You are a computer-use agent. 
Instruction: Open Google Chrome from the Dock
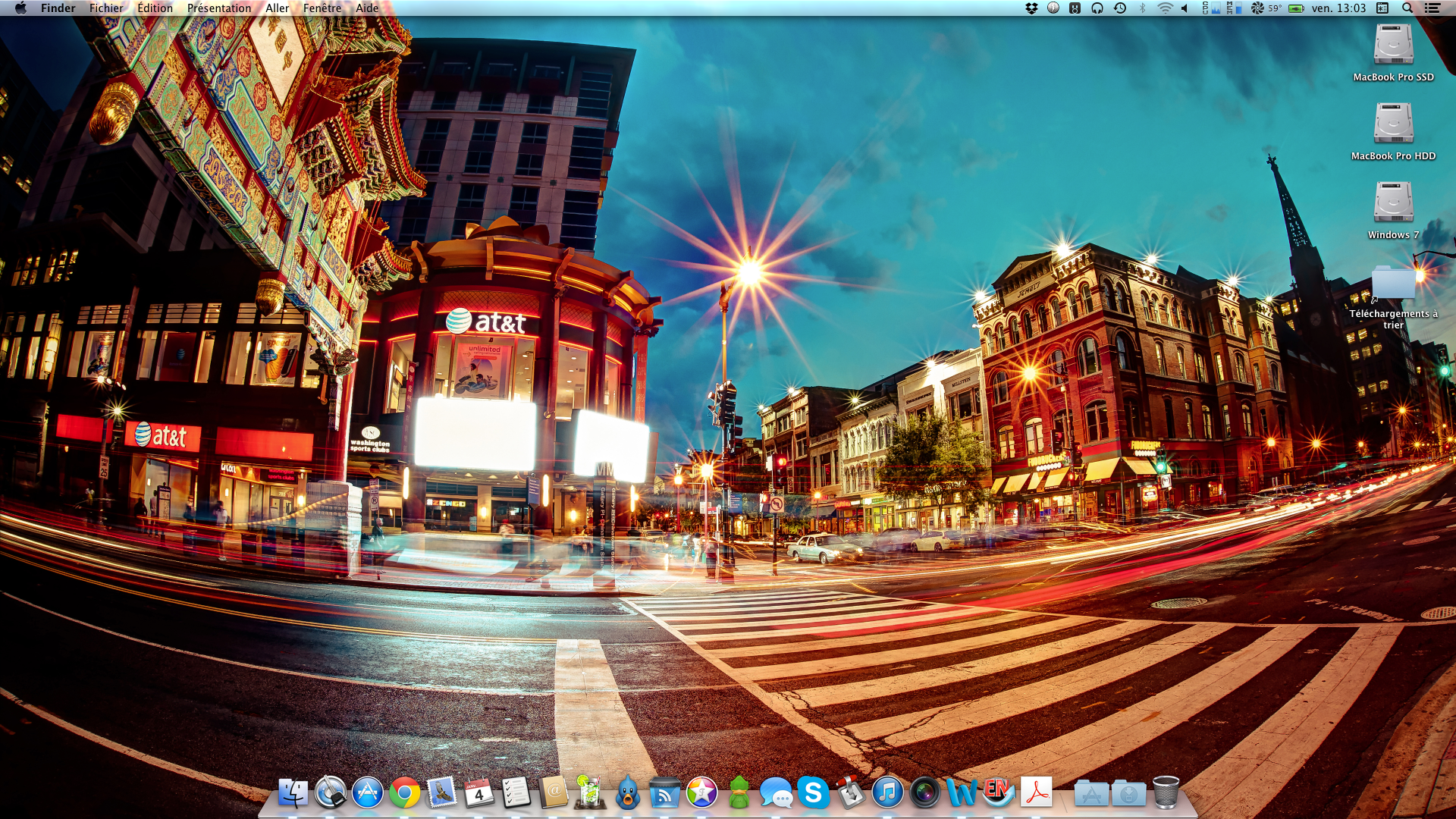click(x=404, y=793)
